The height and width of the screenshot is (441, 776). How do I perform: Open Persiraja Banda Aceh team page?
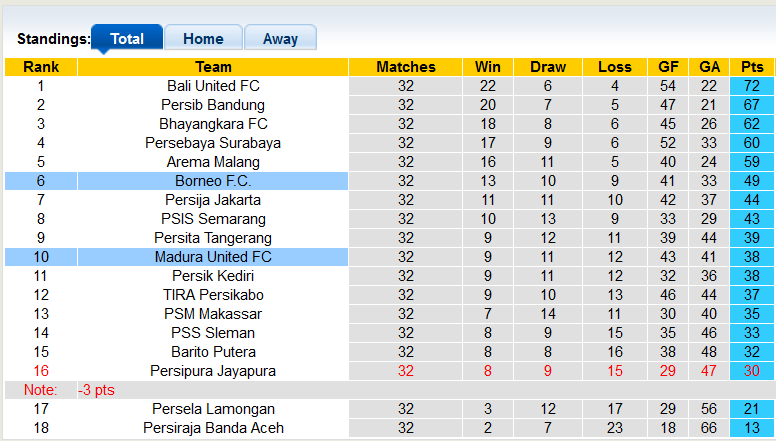213,428
